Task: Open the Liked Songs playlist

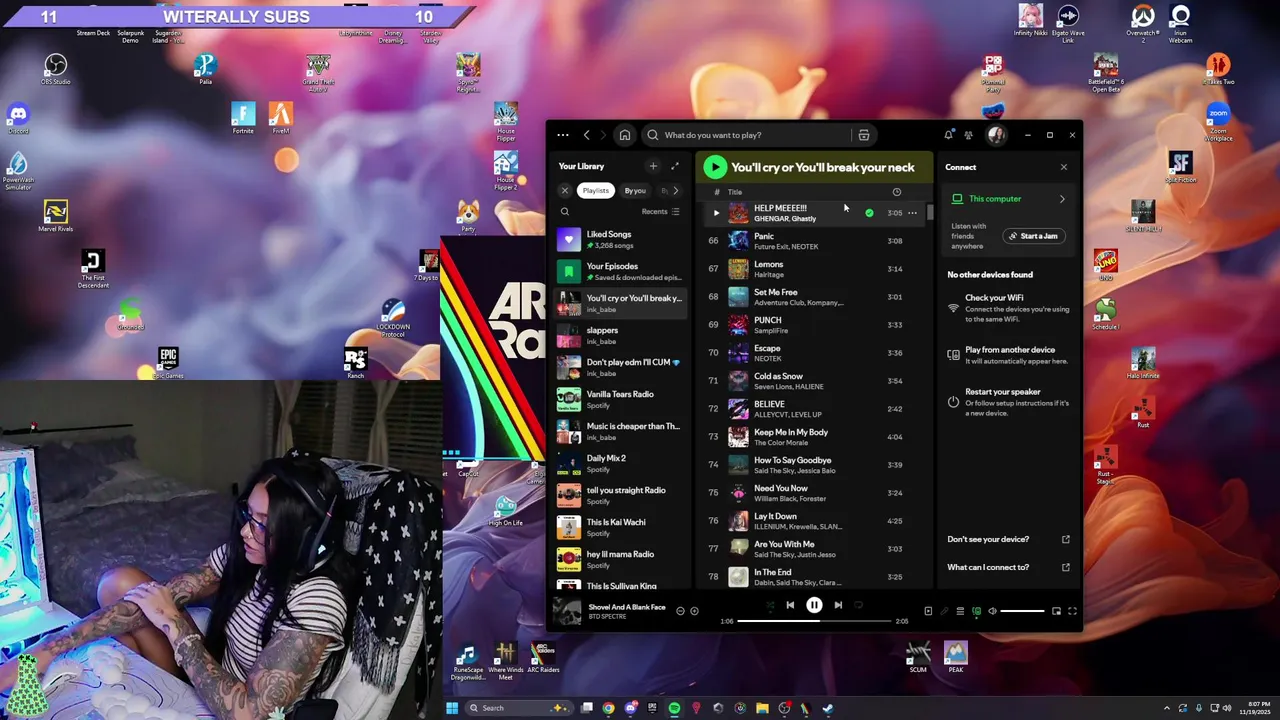Action: point(620,240)
